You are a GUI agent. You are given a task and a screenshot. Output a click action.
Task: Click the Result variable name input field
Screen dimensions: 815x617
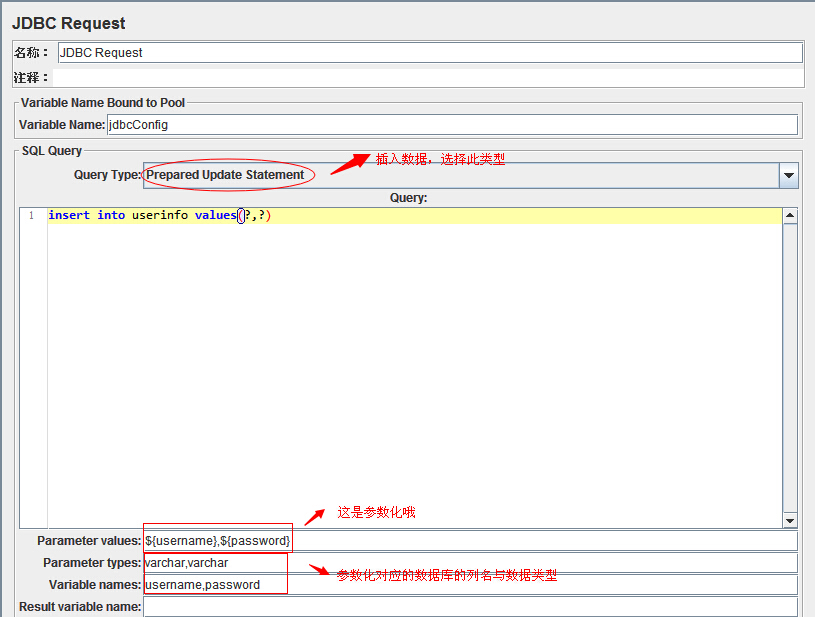click(x=470, y=607)
